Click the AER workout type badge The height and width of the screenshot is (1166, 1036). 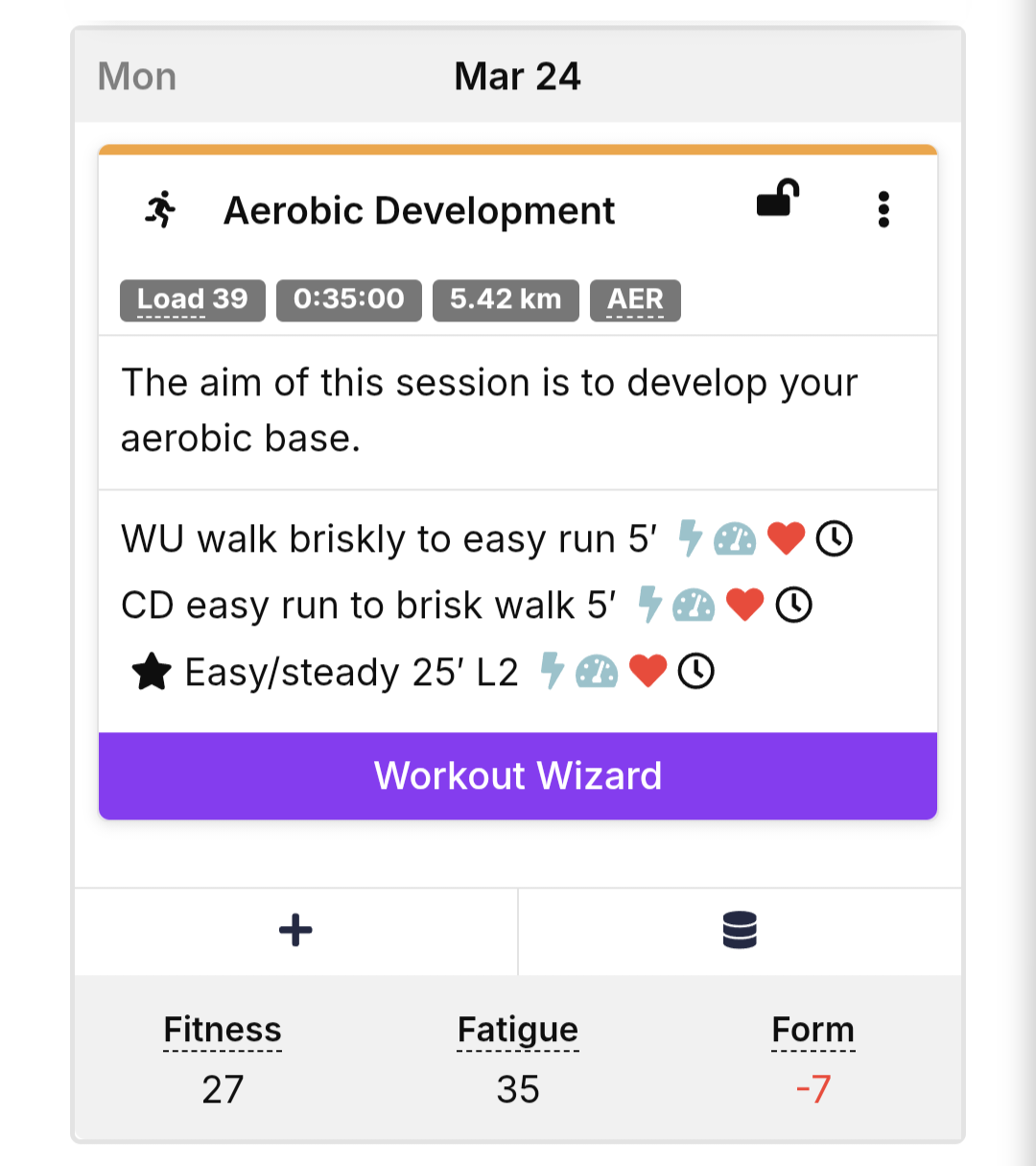tap(635, 300)
